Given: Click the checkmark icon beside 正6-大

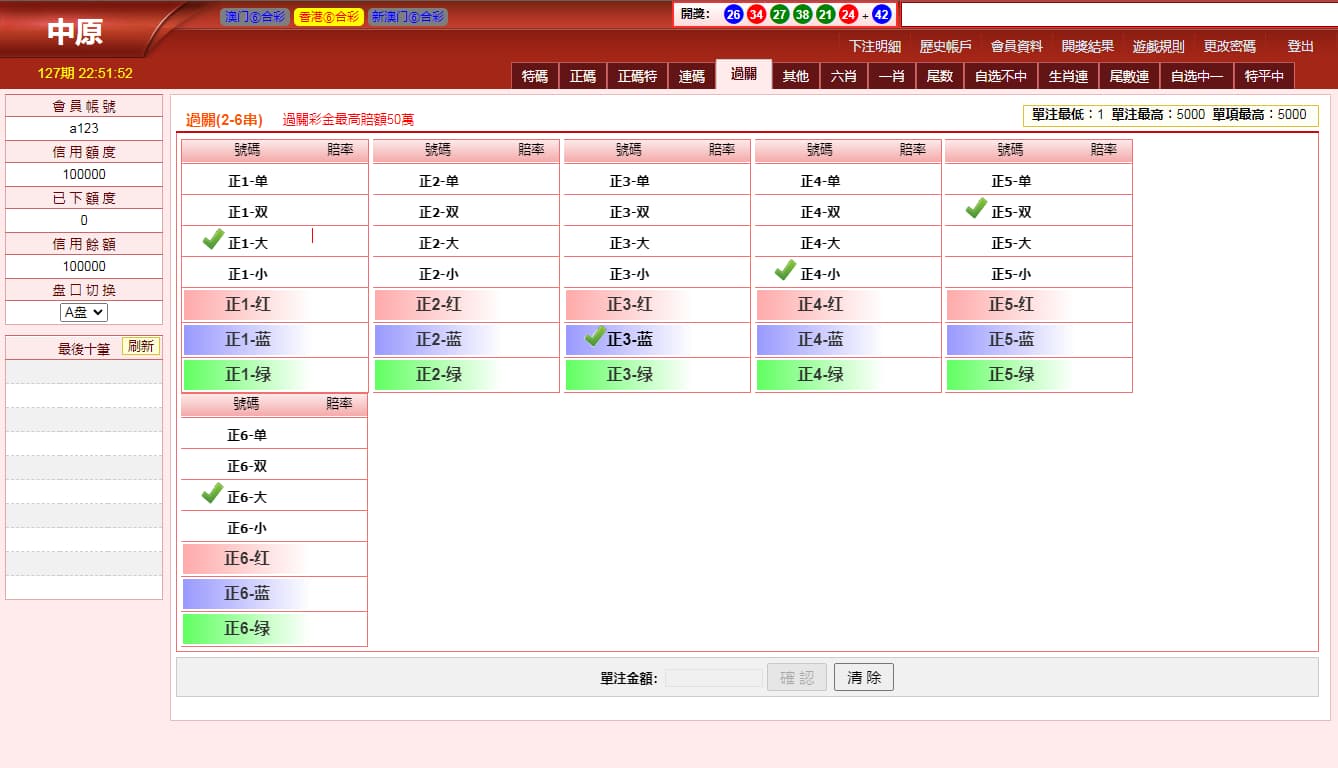Looking at the screenshot, I should [x=212, y=494].
